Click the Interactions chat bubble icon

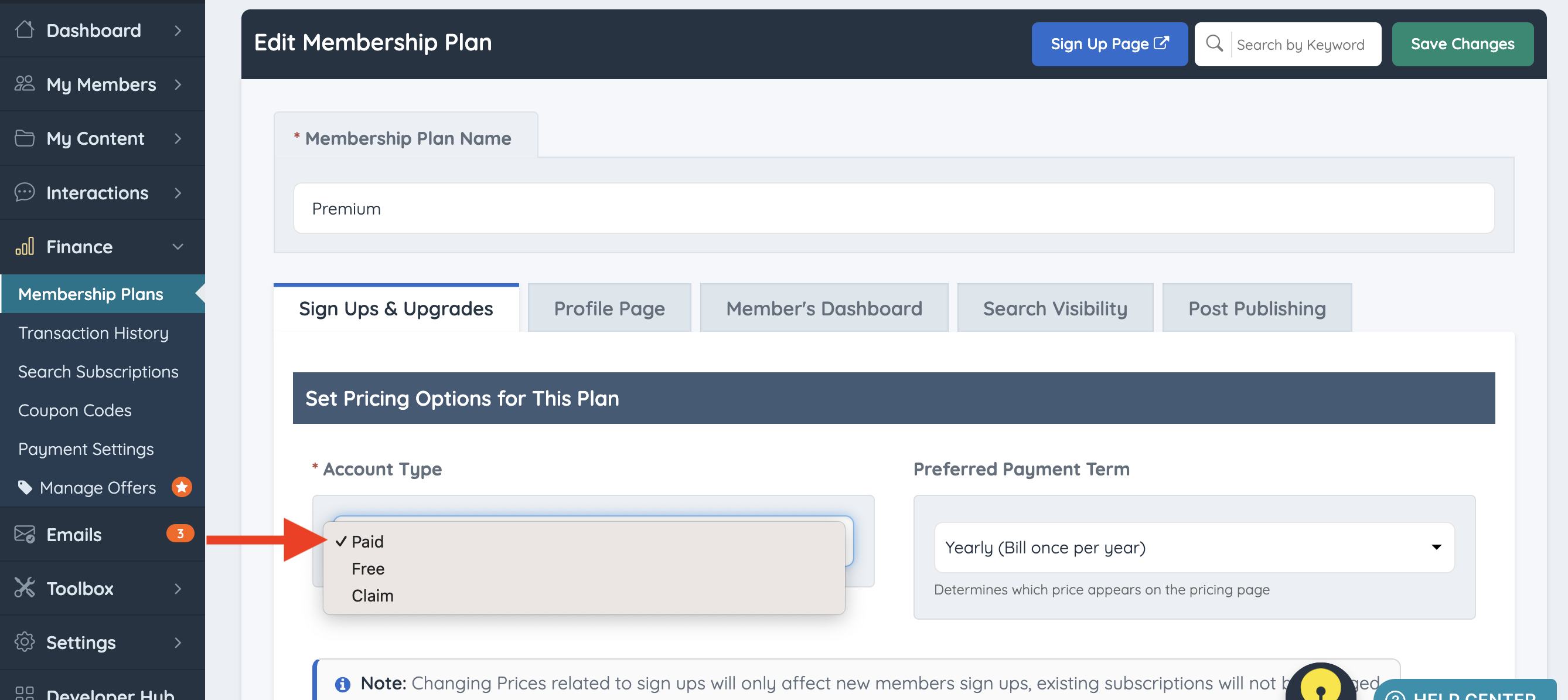[x=25, y=192]
